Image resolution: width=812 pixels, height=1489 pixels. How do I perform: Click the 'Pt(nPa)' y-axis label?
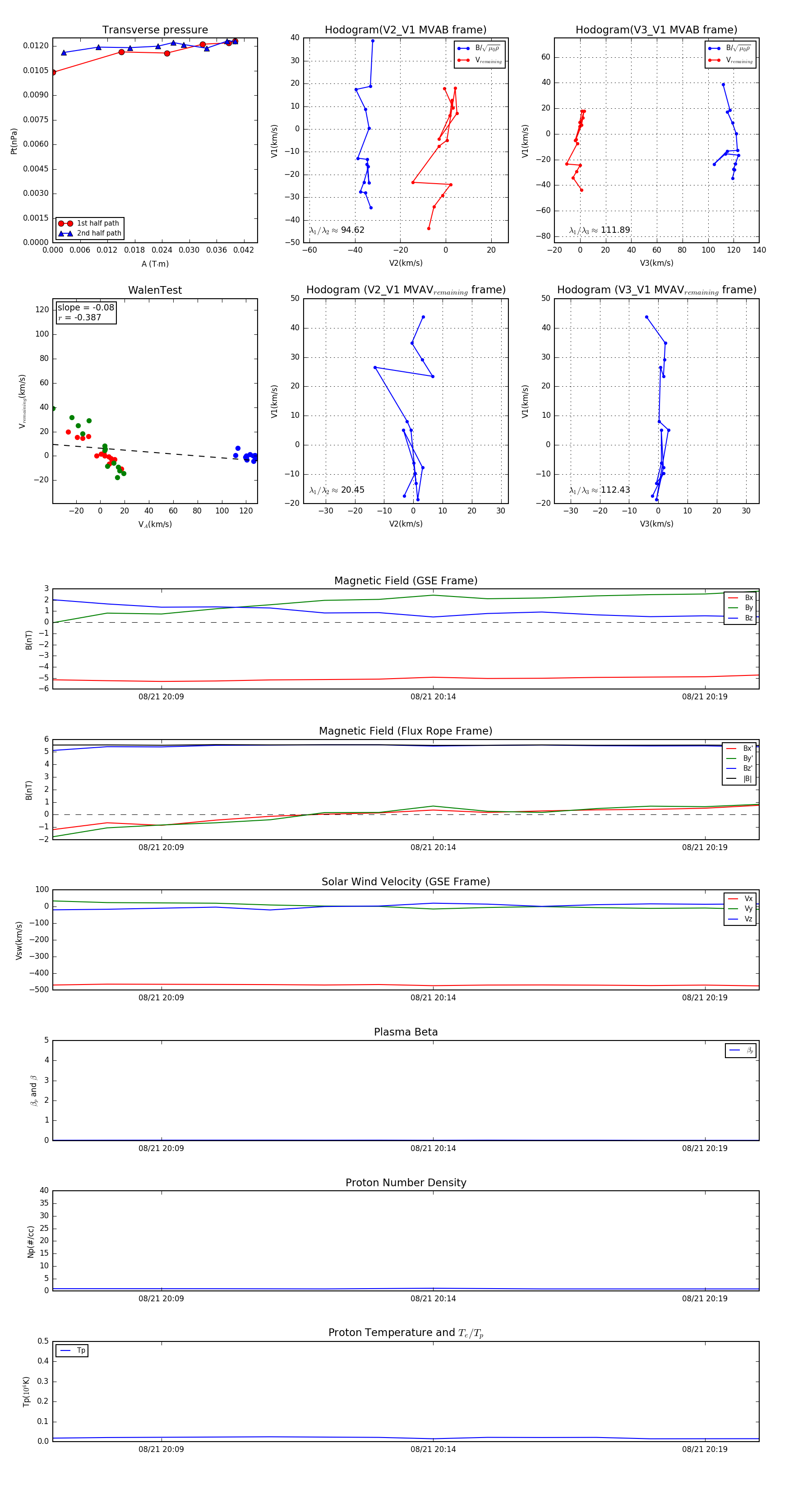point(14,141)
